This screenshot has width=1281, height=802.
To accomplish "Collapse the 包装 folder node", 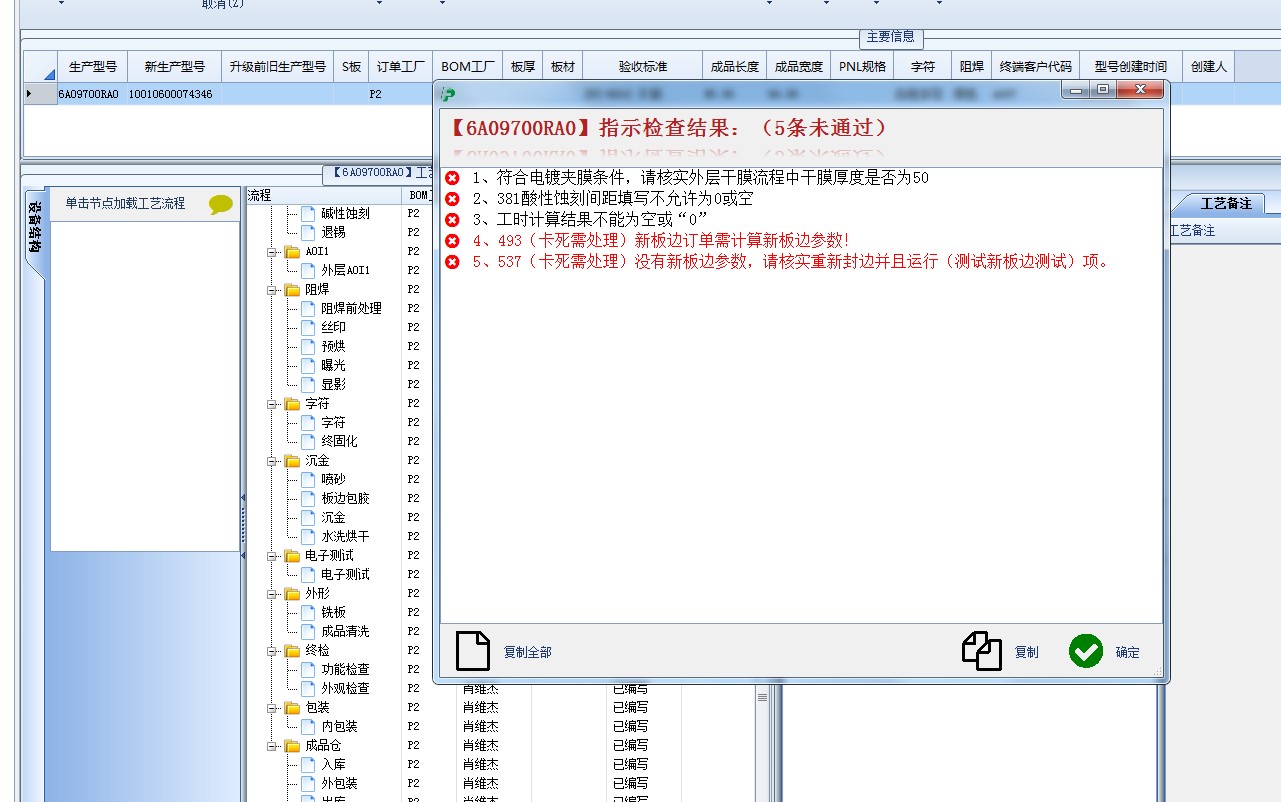I will pyautogui.click(x=272, y=708).
